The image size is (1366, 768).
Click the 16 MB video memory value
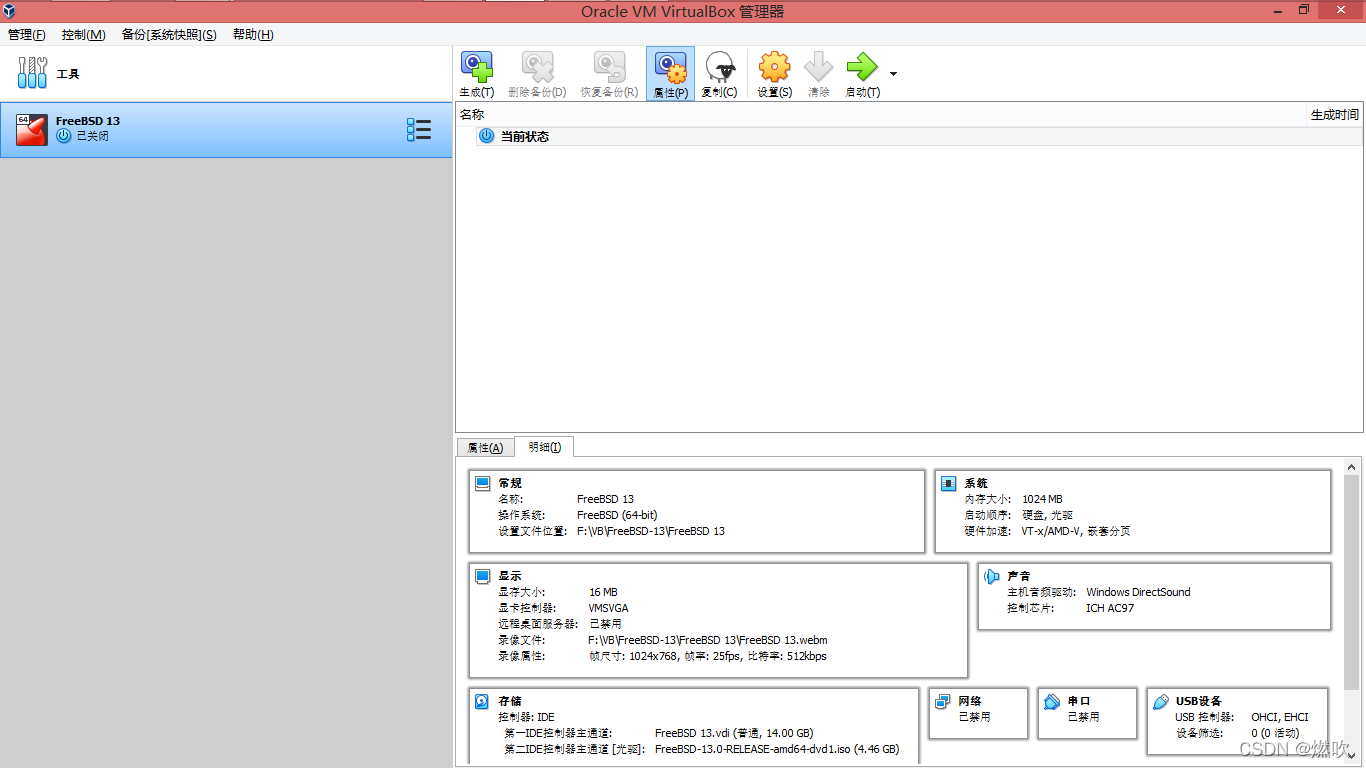click(x=604, y=592)
